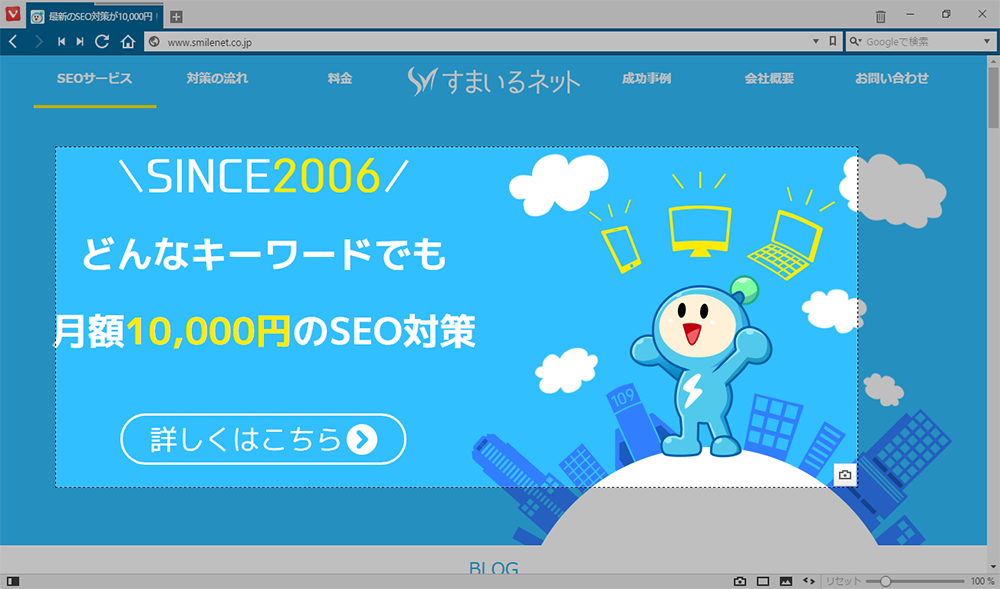Open closed tabs trash can

tap(881, 16)
